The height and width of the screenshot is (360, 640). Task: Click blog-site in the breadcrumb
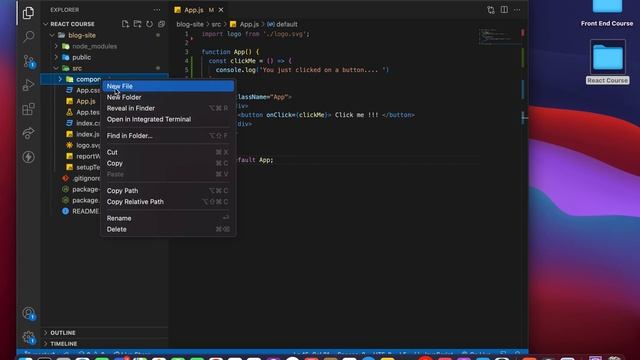[x=190, y=24]
